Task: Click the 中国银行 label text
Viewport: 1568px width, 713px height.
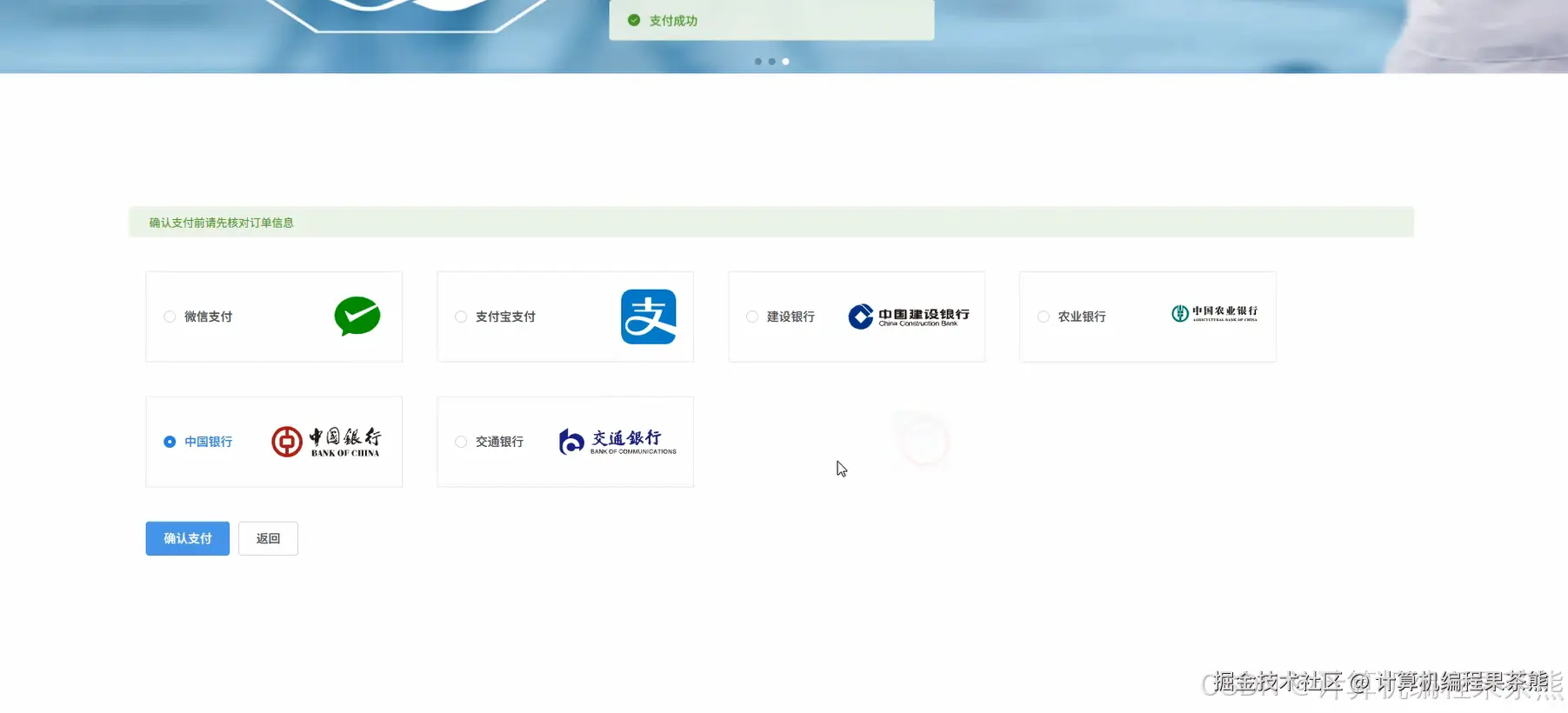Action: 209,442
